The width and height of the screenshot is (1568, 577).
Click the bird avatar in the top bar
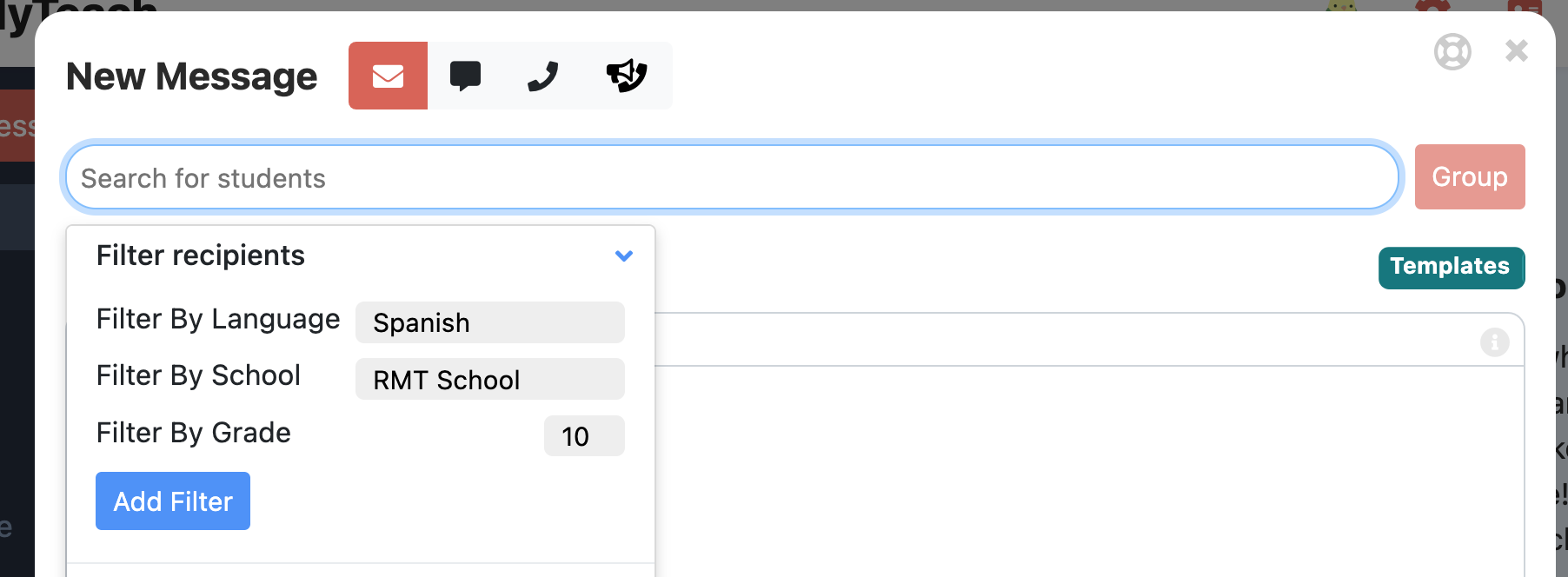pyautogui.click(x=1341, y=7)
